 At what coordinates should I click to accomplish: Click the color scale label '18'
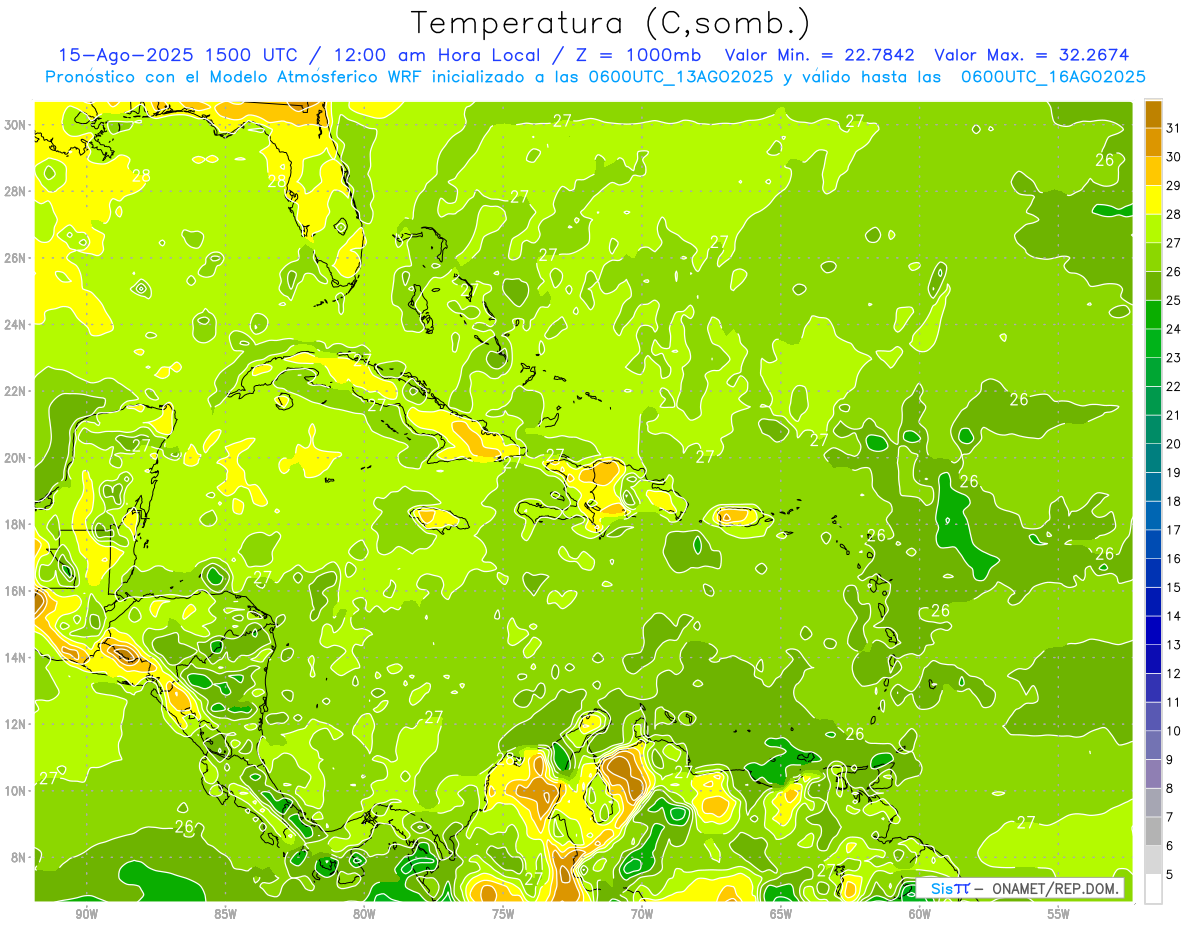point(1173,501)
